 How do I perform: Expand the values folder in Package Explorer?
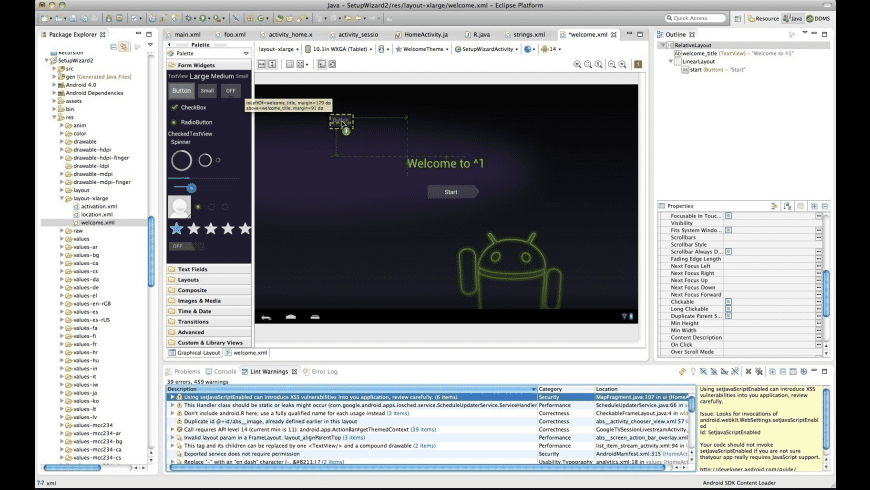click(62, 240)
